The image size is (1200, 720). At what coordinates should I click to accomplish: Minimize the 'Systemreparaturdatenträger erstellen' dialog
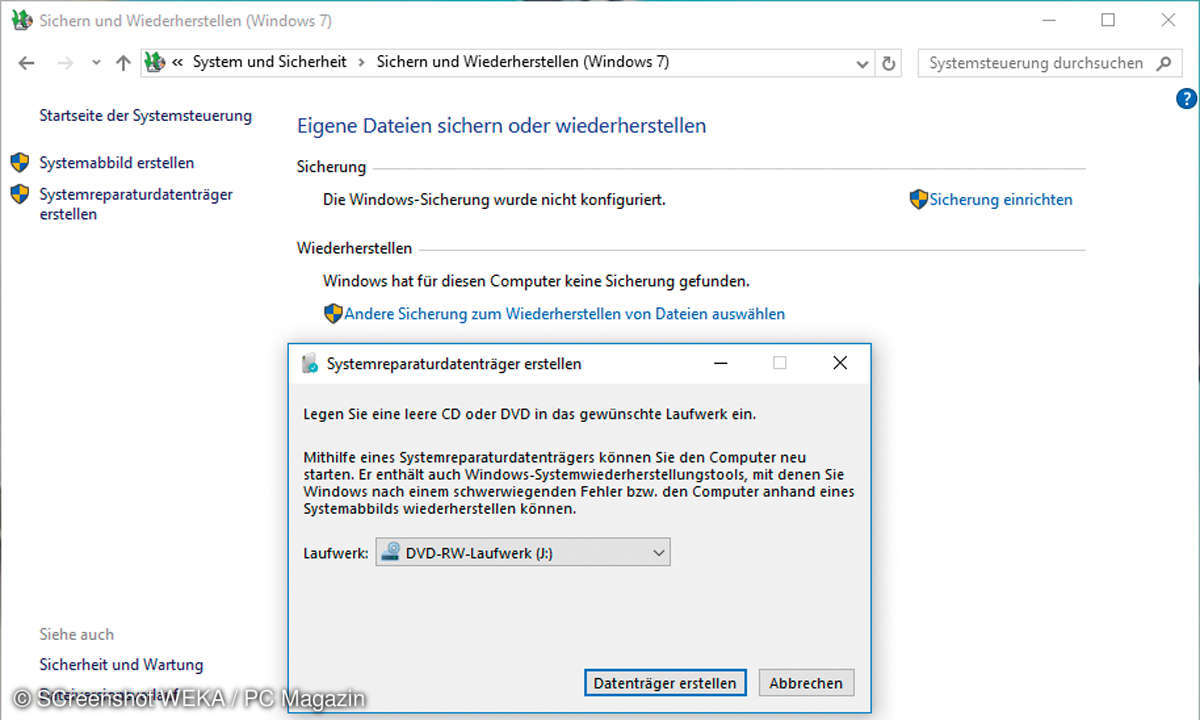point(721,364)
